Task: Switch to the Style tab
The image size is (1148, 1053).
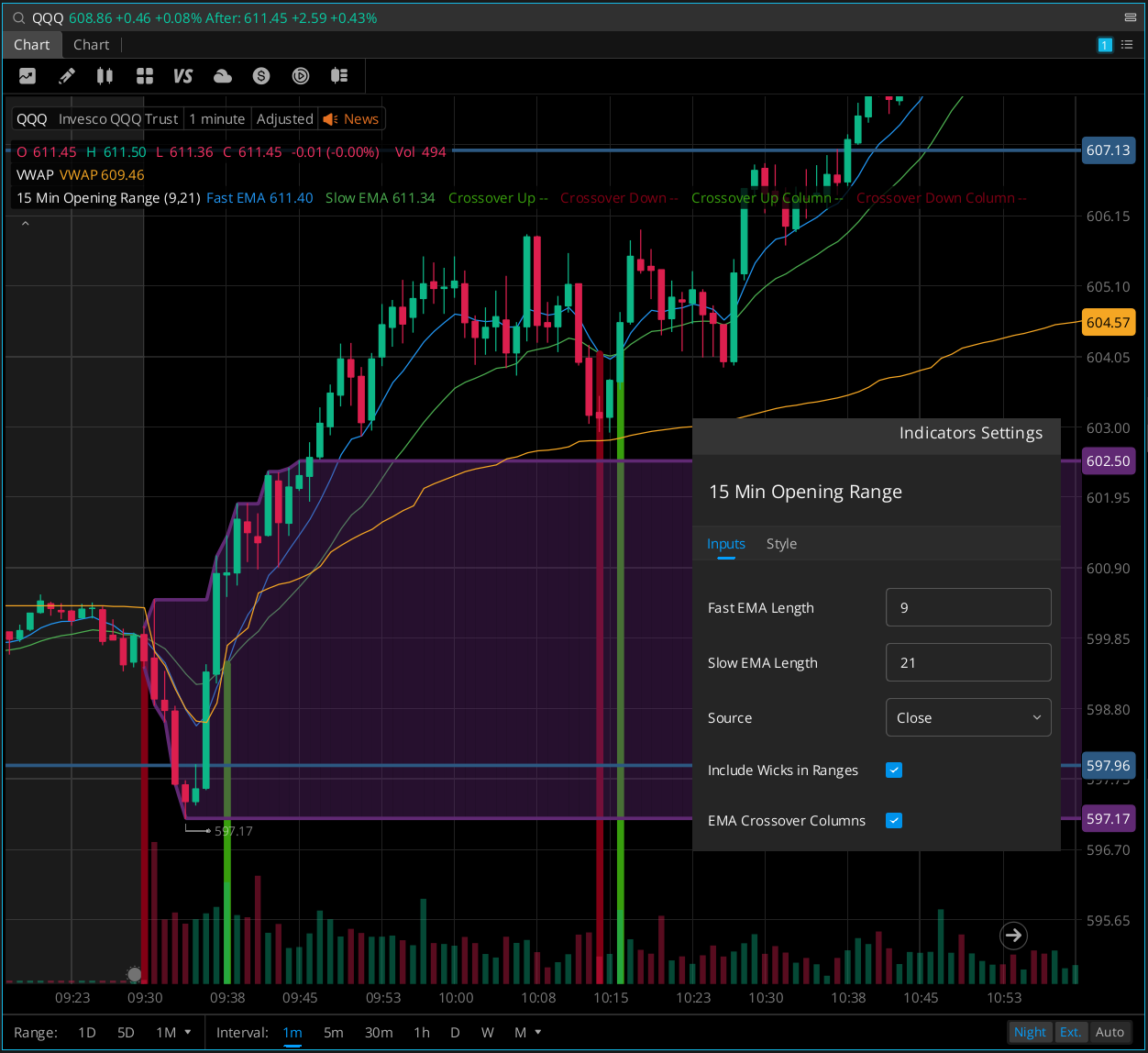Action: tap(781, 544)
